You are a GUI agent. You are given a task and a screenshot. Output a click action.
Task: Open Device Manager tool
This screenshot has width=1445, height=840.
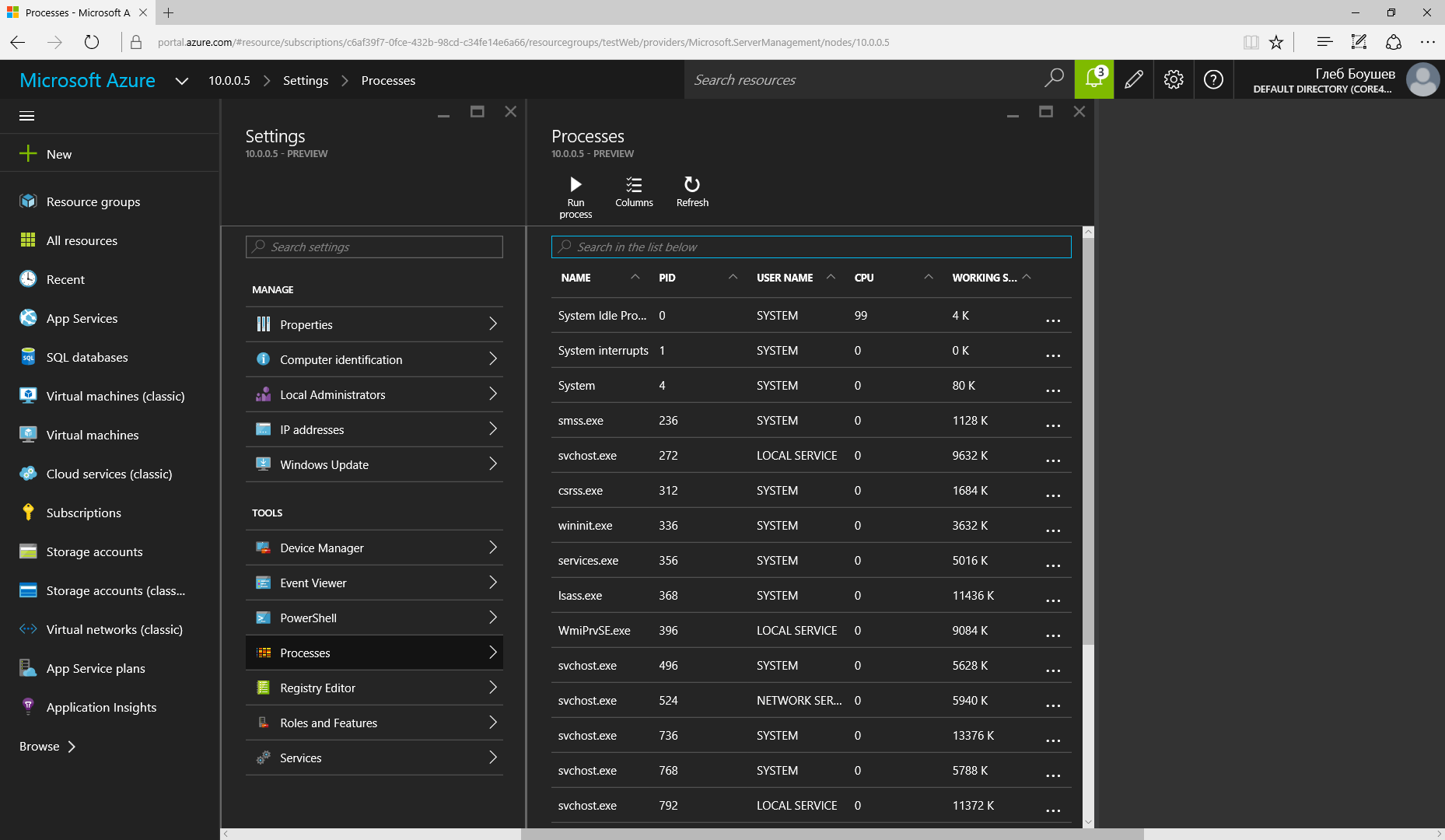tap(374, 548)
